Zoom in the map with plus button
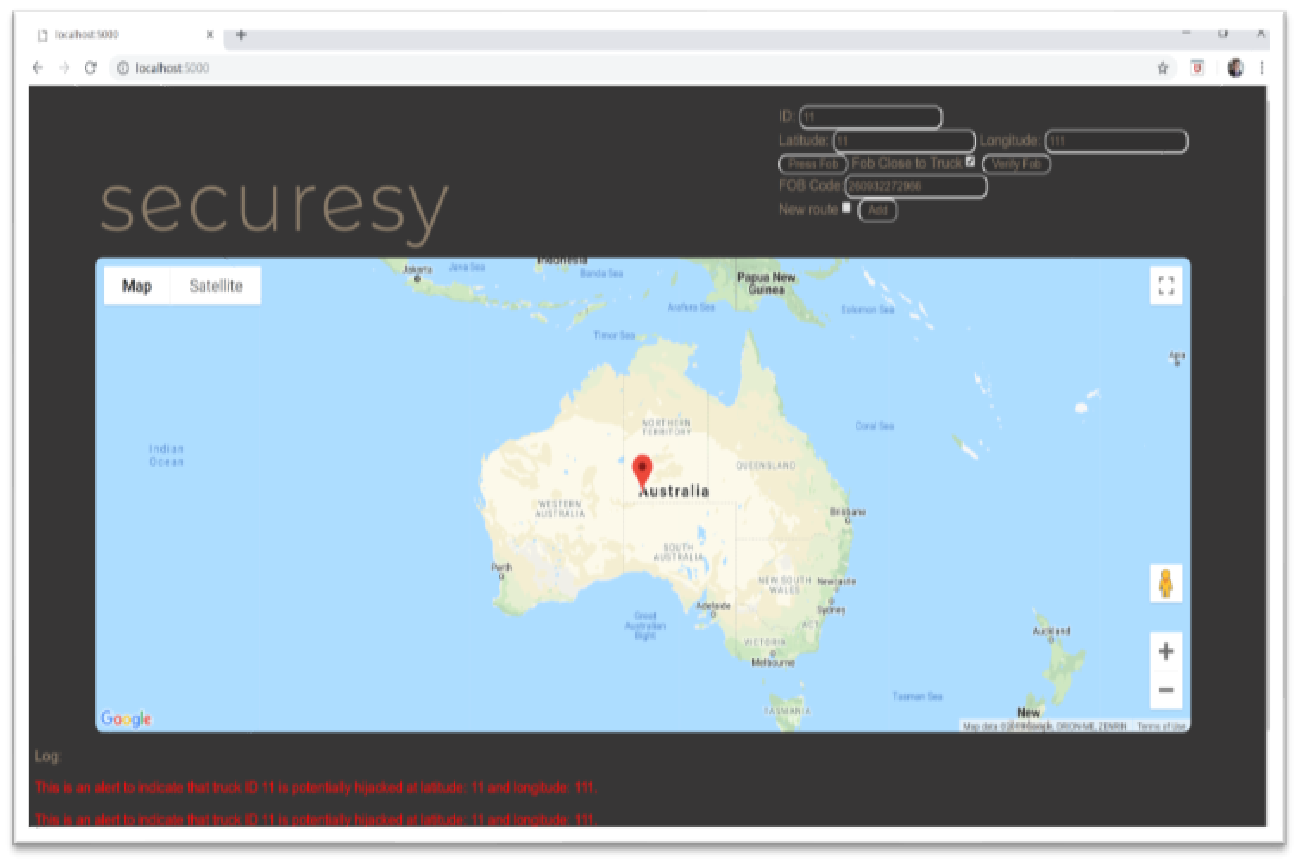The height and width of the screenshot is (864, 1296). pyautogui.click(x=1166, y=652)
